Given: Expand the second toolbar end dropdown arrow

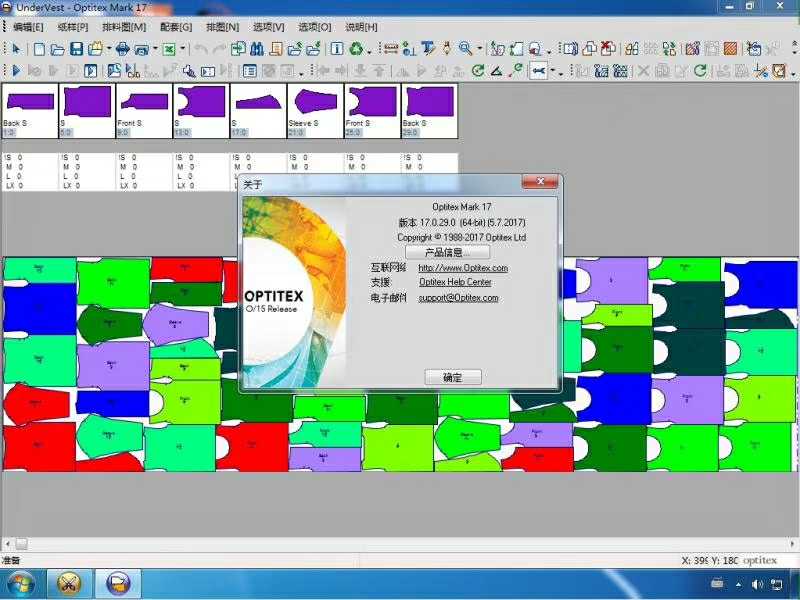Looking at the screenshot, I should [793, 72].
